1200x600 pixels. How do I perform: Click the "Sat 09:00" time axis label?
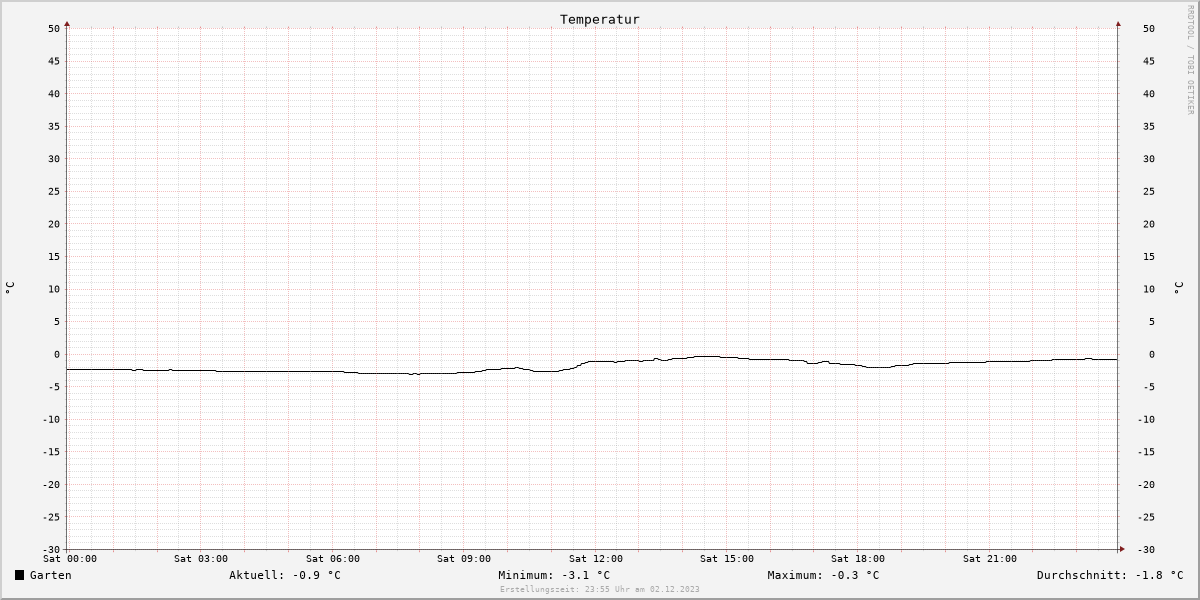pos(464,559)
